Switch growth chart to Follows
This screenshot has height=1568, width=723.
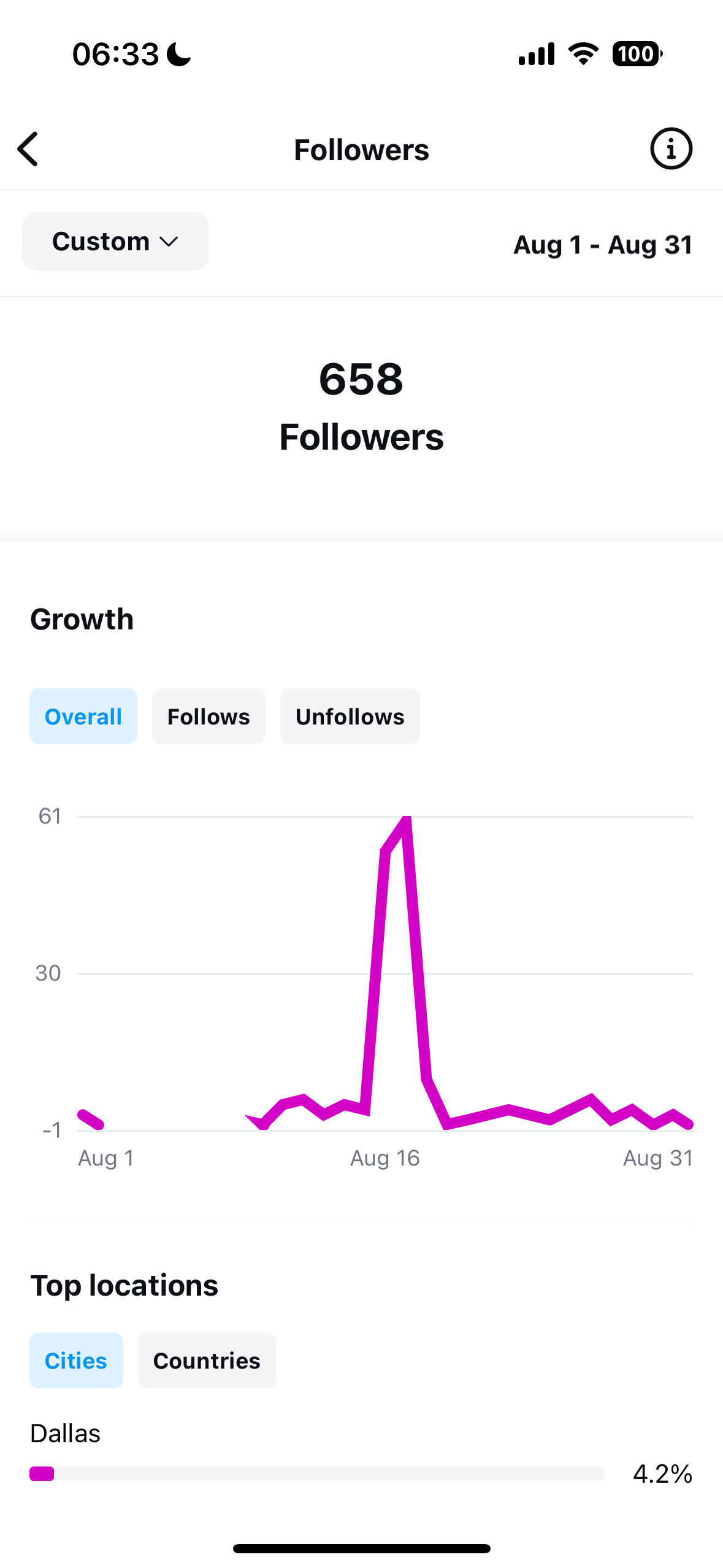coord(208,717)
